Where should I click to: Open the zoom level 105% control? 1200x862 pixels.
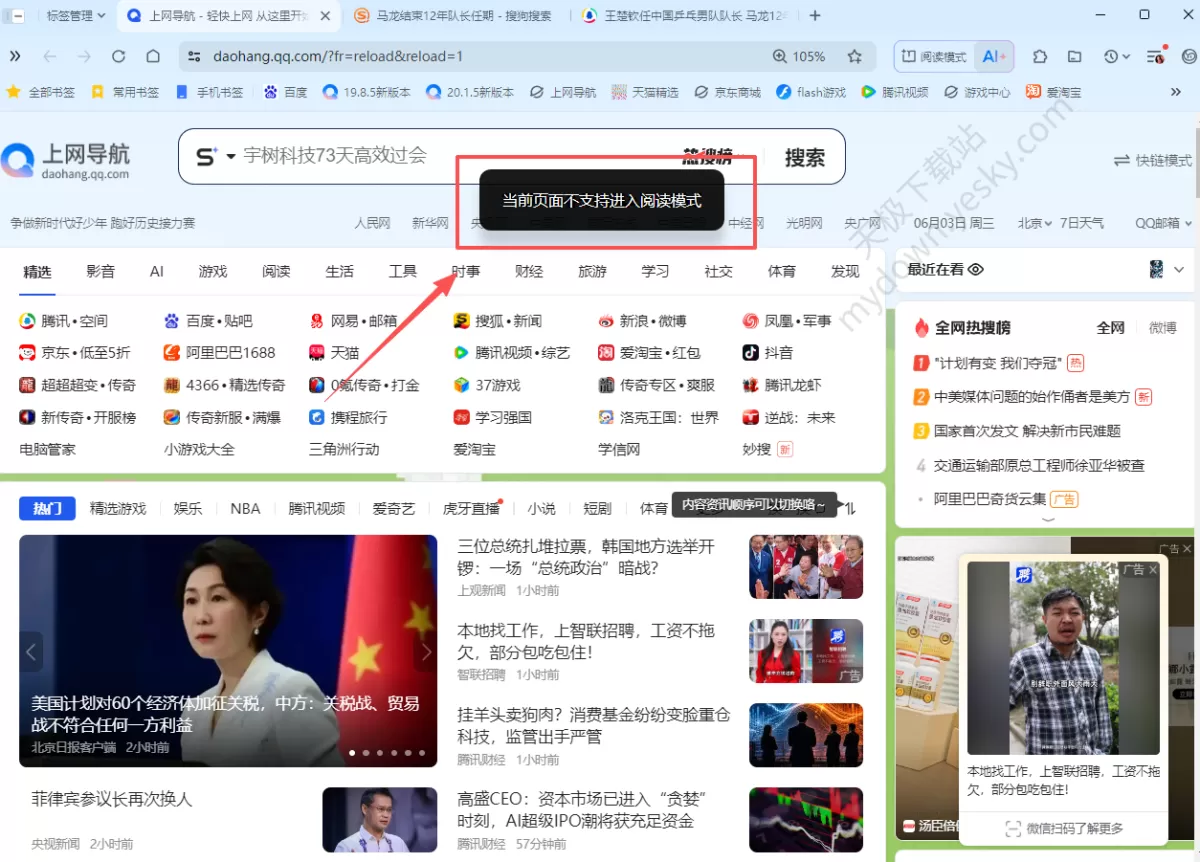click(799, 56)
